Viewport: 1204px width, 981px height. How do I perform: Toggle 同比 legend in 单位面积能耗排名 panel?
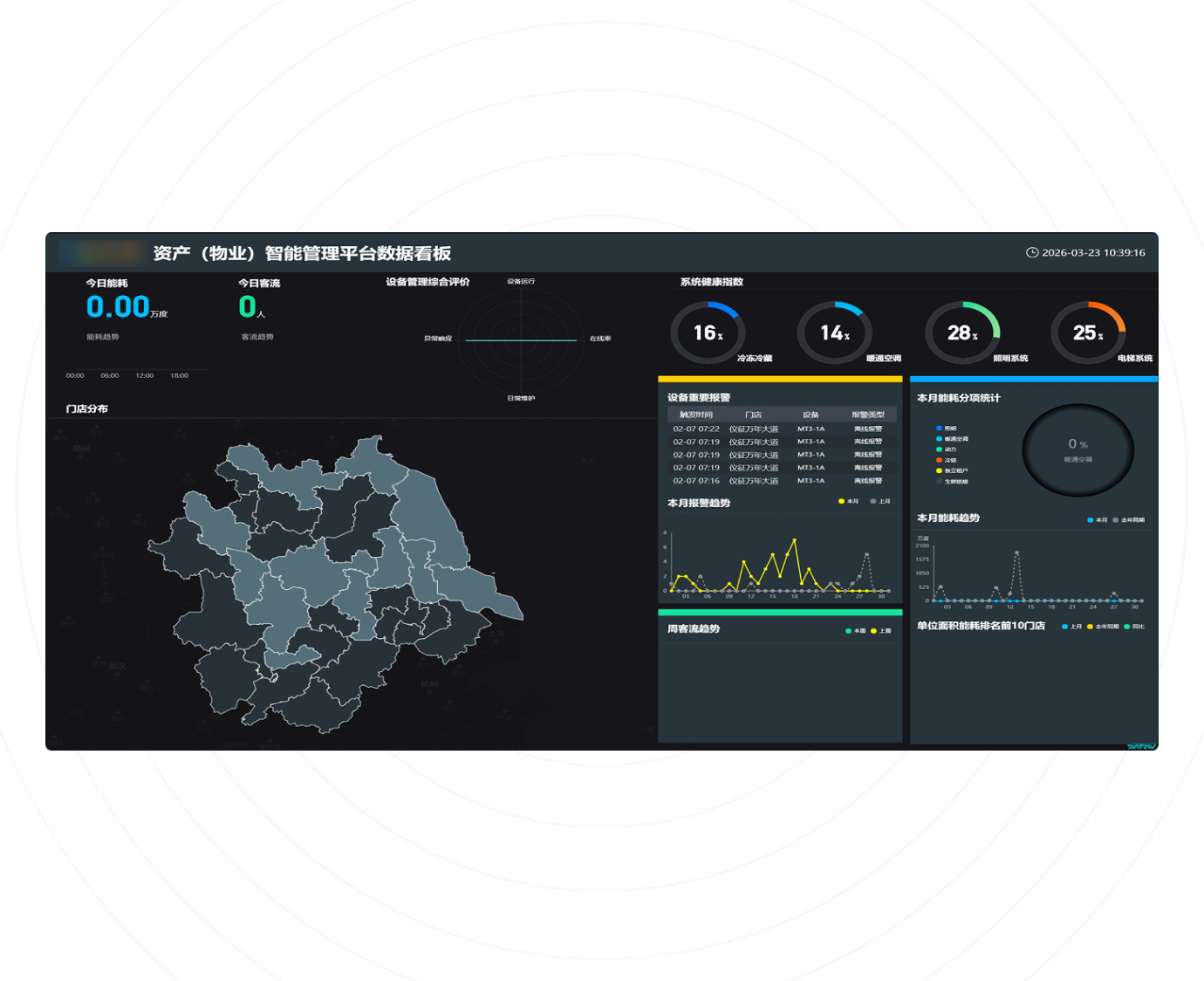[x=1134, y=627]
